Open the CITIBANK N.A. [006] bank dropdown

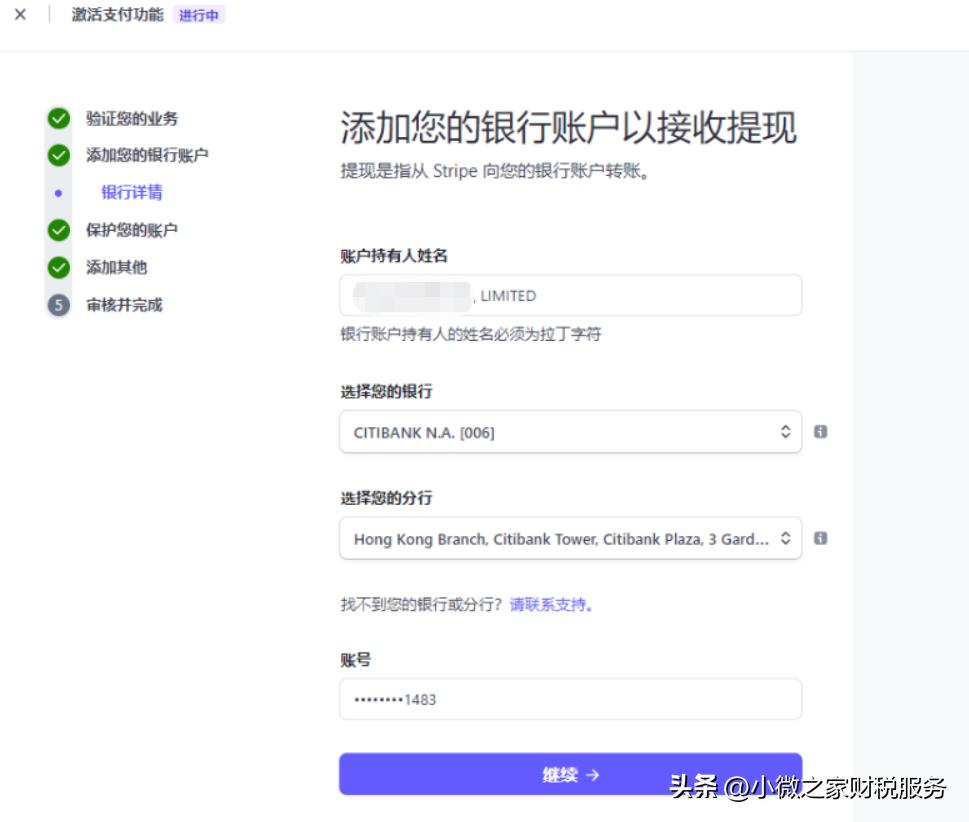point(570,432)
